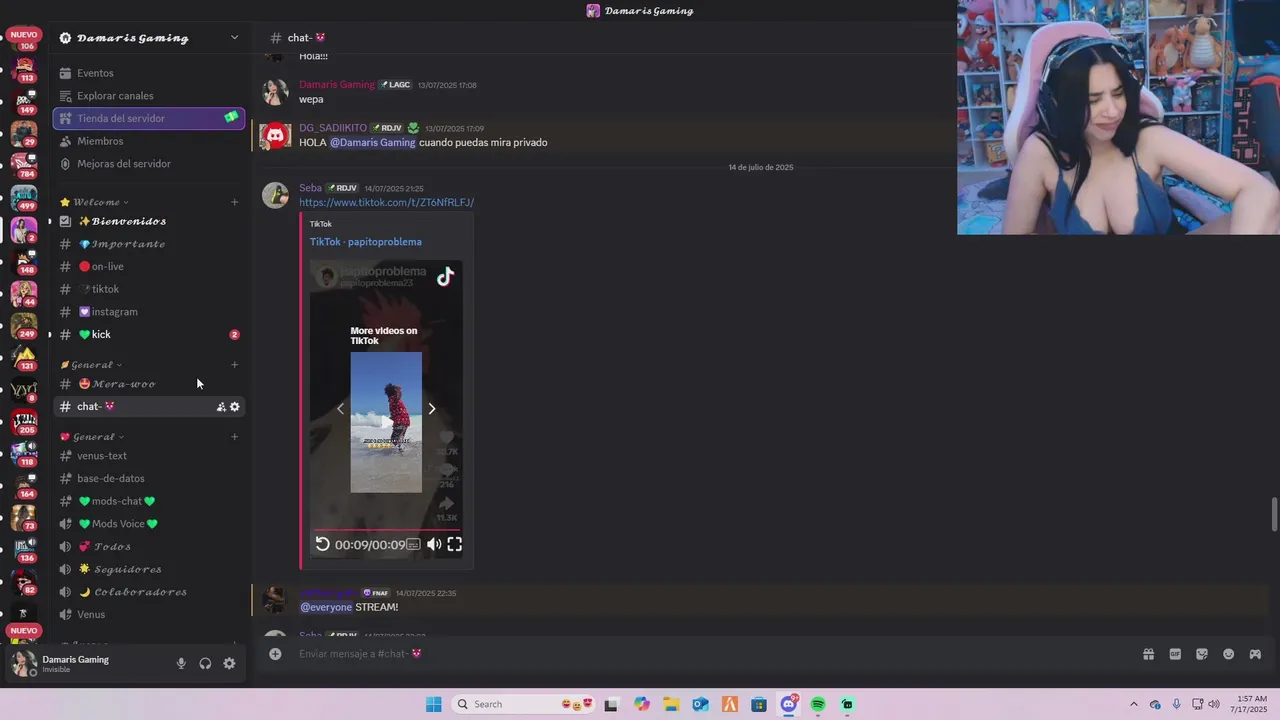Toggle system volume icon in tray
This screenshot has height=720, width=1280.
pos(1214,704)
